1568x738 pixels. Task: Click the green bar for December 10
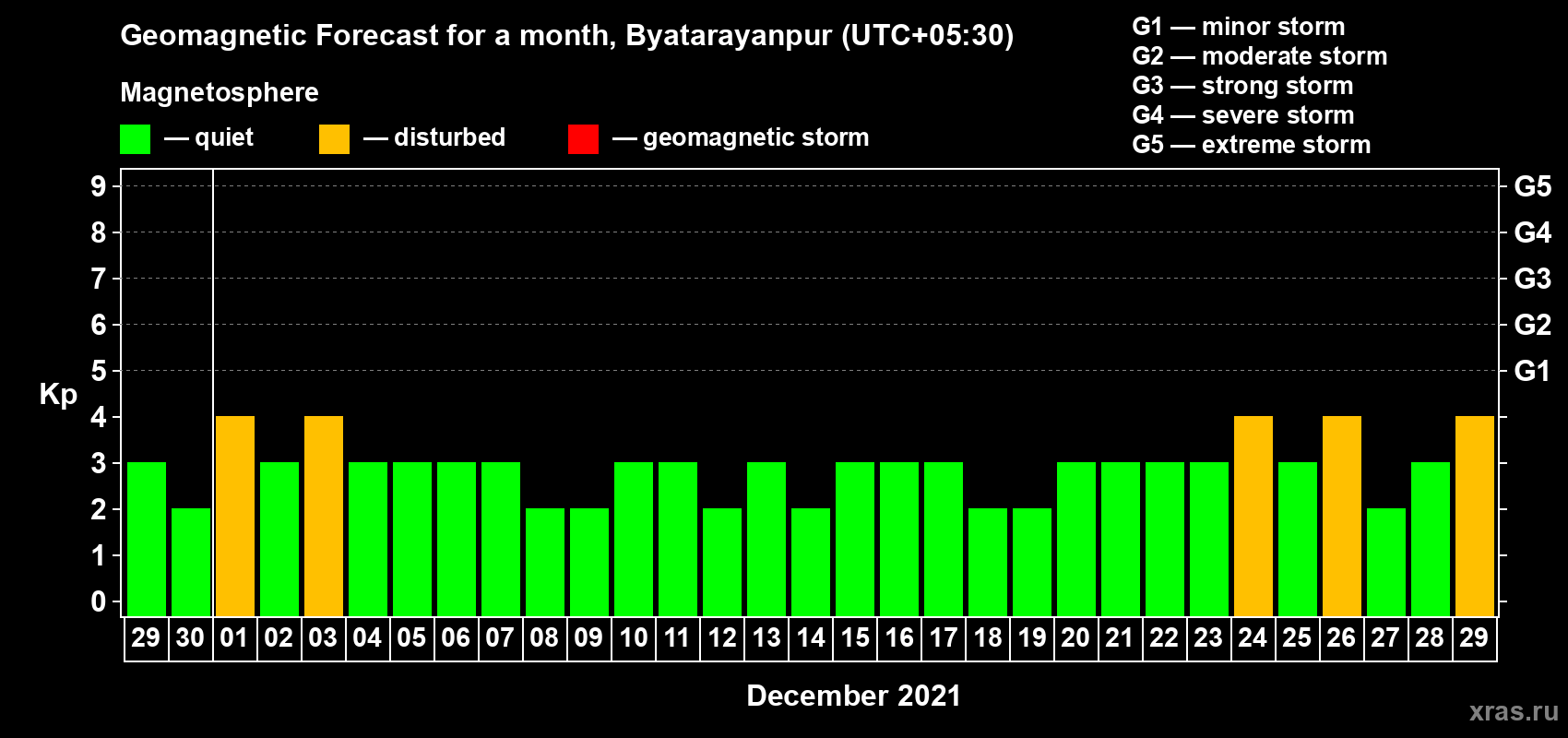click(x=634, y=540)
